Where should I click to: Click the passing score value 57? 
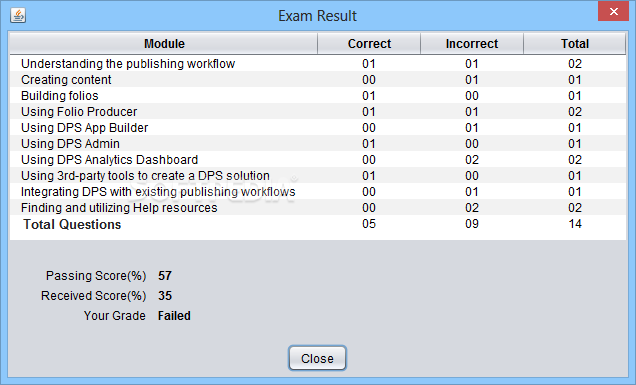tap(165, 276)
